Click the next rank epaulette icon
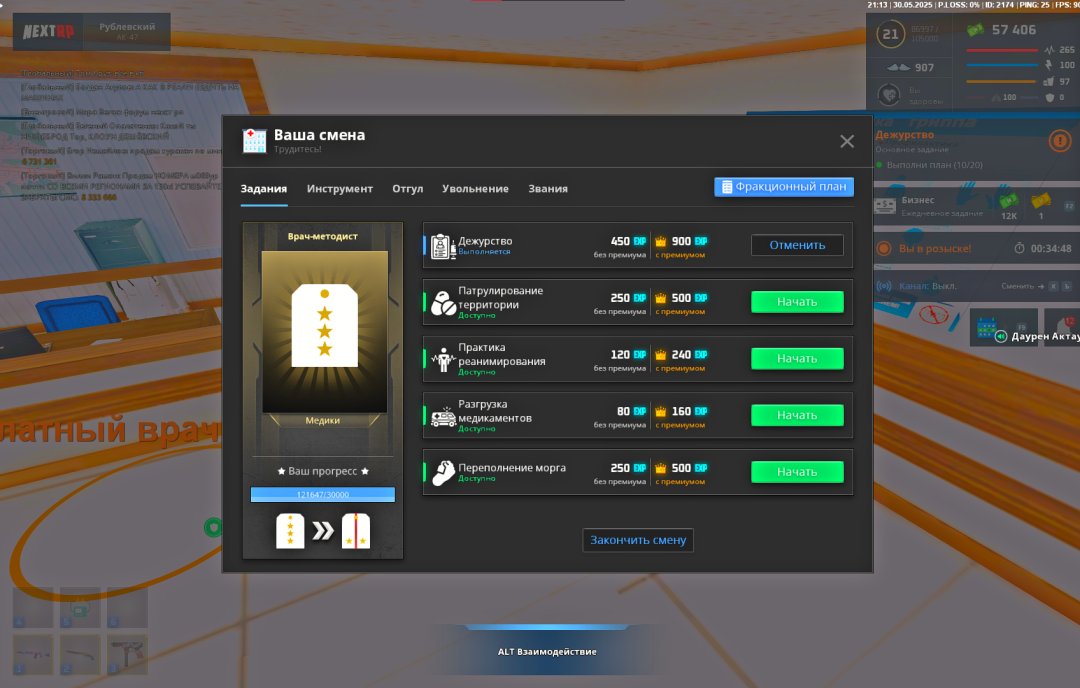 [356, 531]
